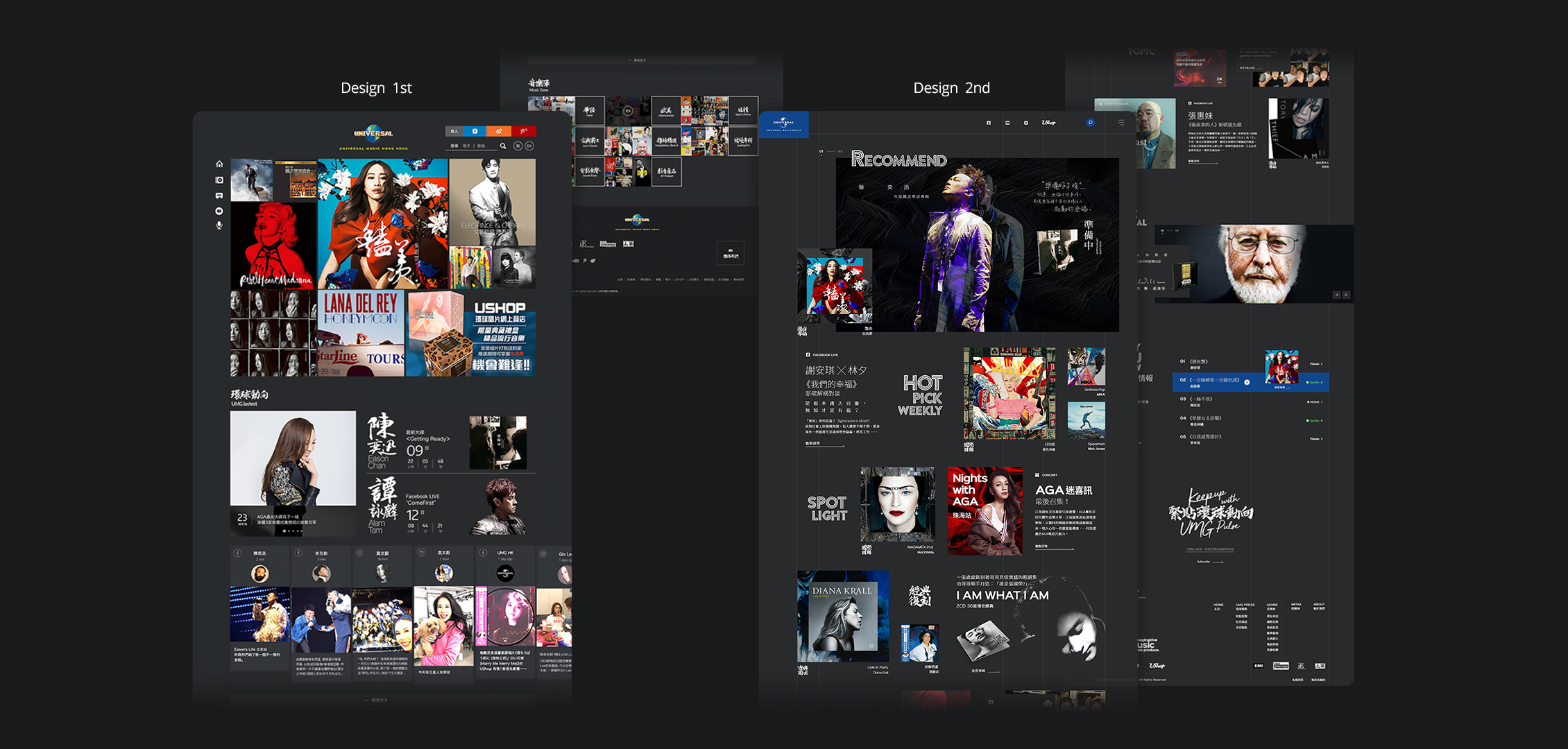Click the microphone icon in the left sidebar
Image resolution: width=1568 pixels, height=749 pixels.
(x=219, y=225)
